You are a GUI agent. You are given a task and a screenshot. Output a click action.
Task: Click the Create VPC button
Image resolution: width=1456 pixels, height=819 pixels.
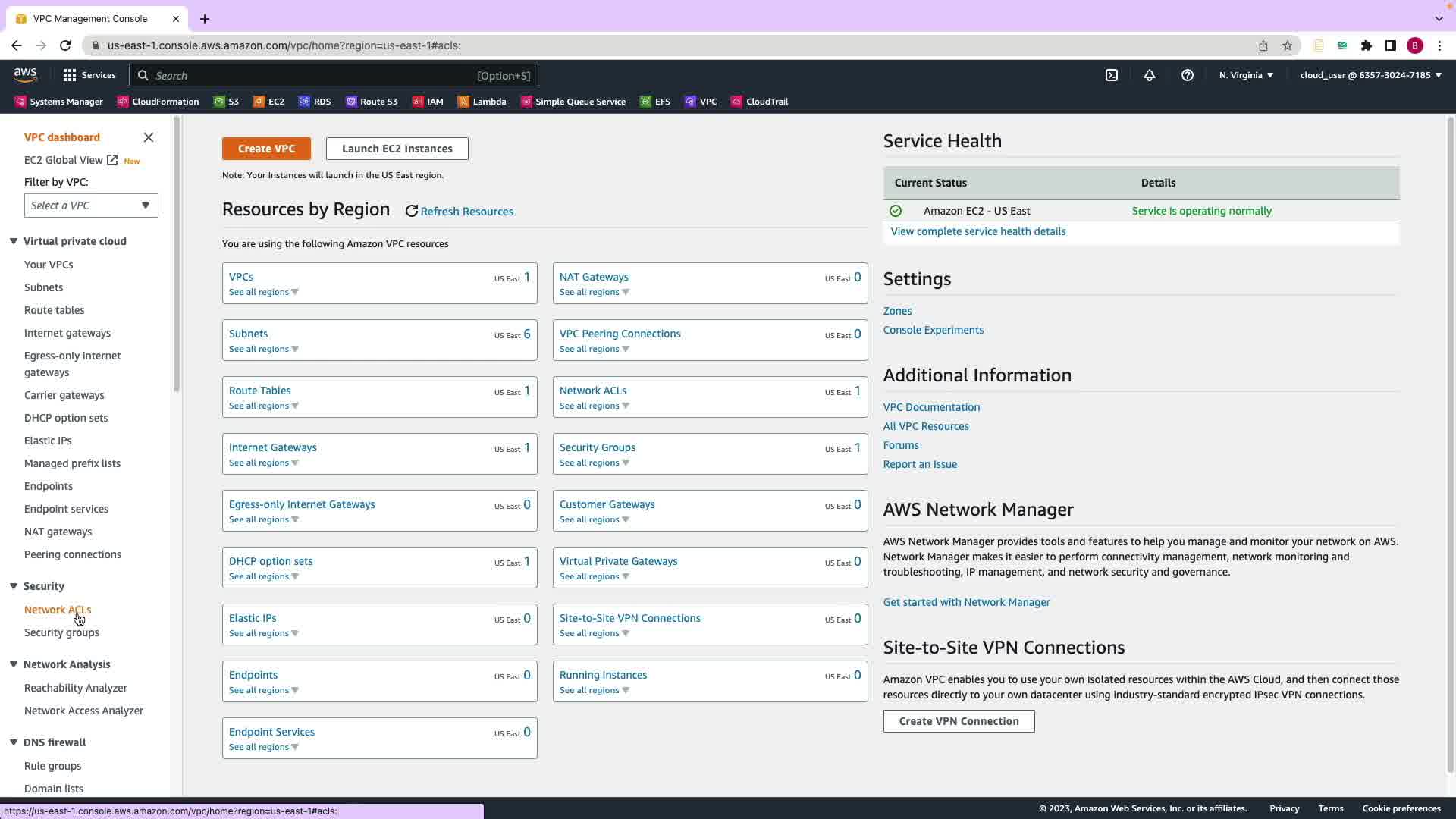(266, 149)
